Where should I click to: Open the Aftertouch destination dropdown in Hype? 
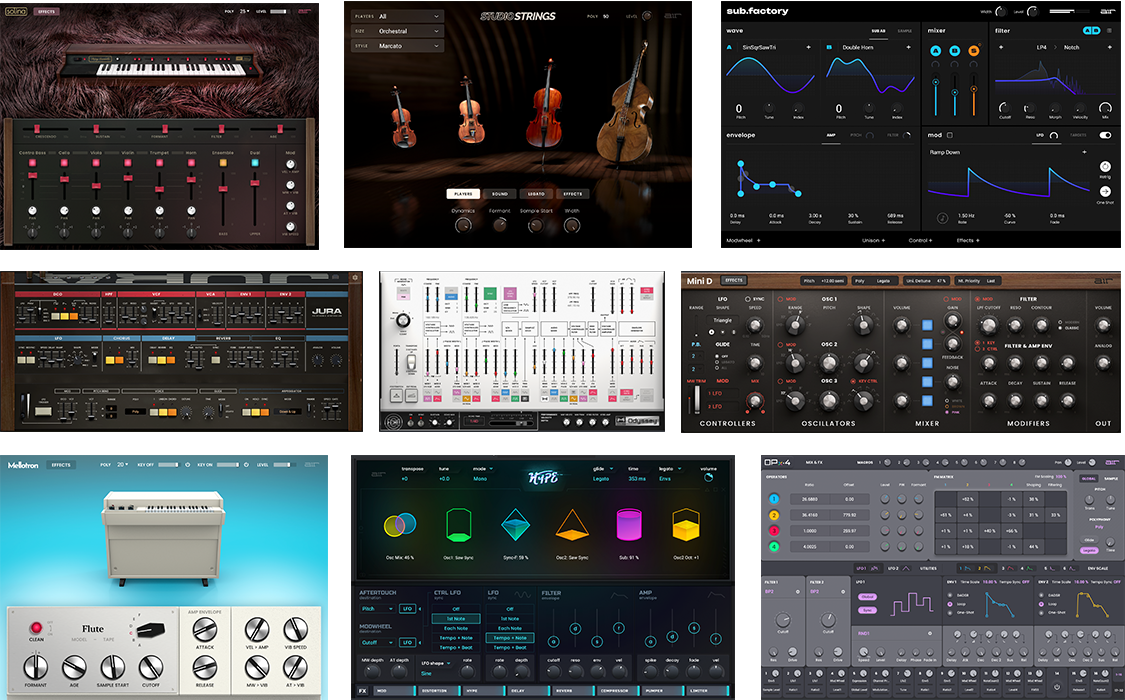[377, 608]
